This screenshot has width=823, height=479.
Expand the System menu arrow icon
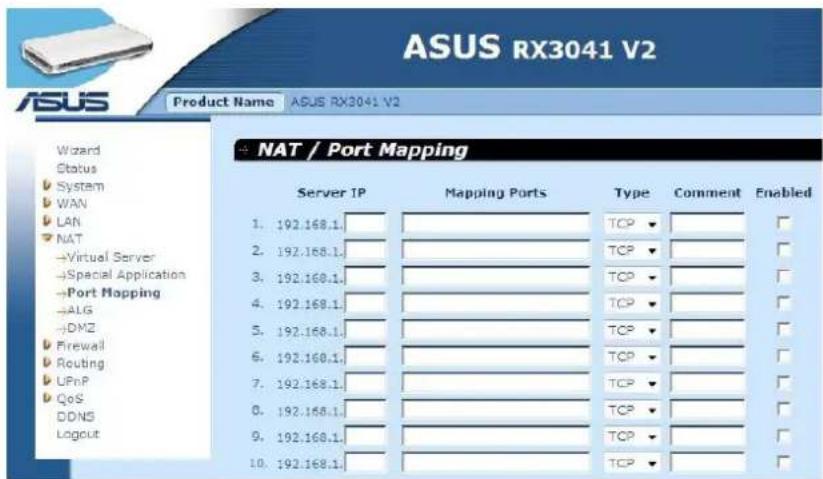[47, 185]
